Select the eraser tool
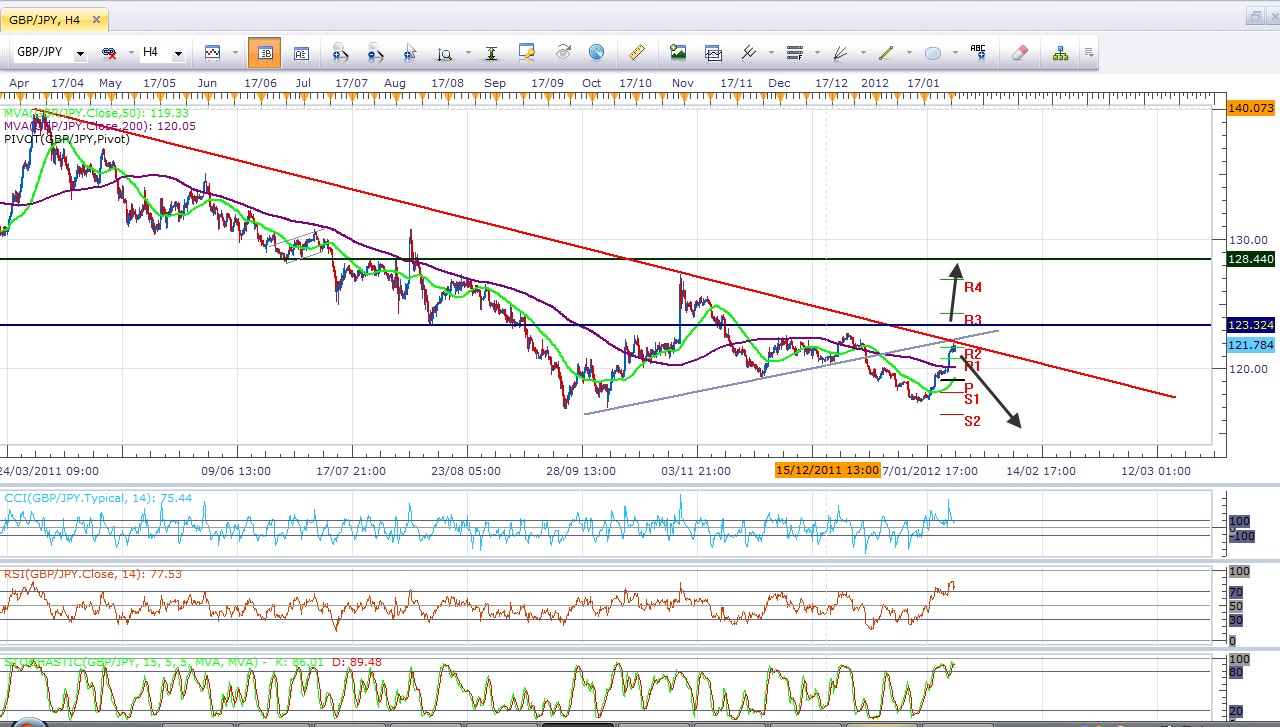 (1019, 53)
